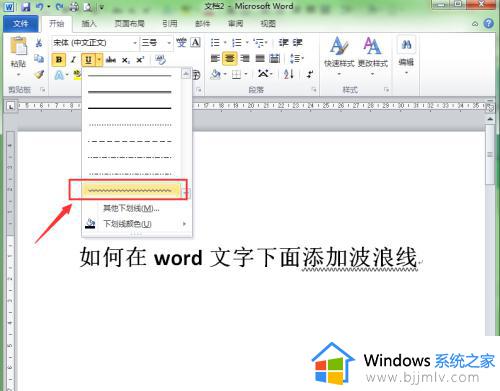The height and width of the screenshot is (391, 500).
Task: Open the Borders dropdown arrow
Action: pyautogui.click(x=246, y=74)
